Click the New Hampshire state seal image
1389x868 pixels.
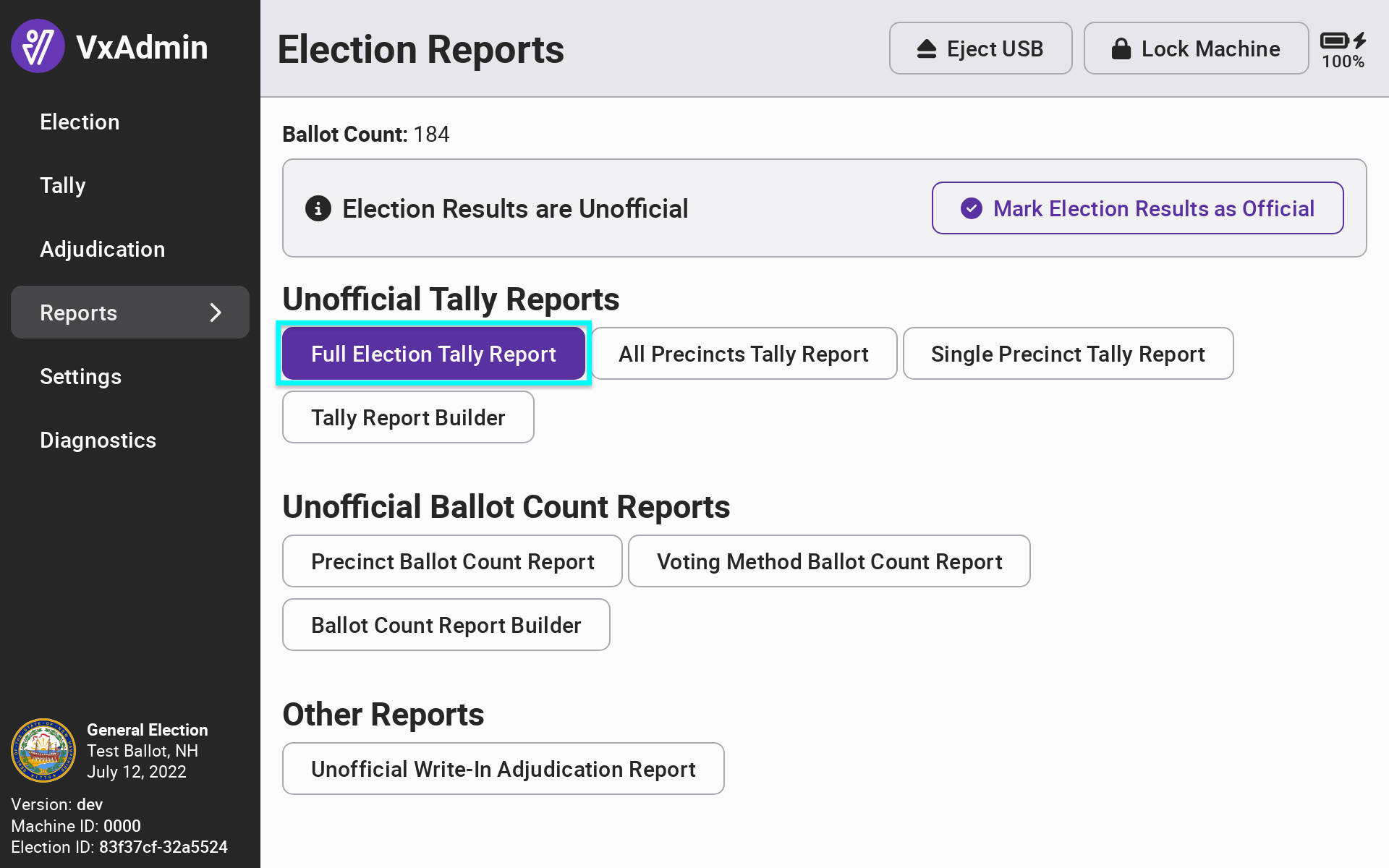(43, 750)
